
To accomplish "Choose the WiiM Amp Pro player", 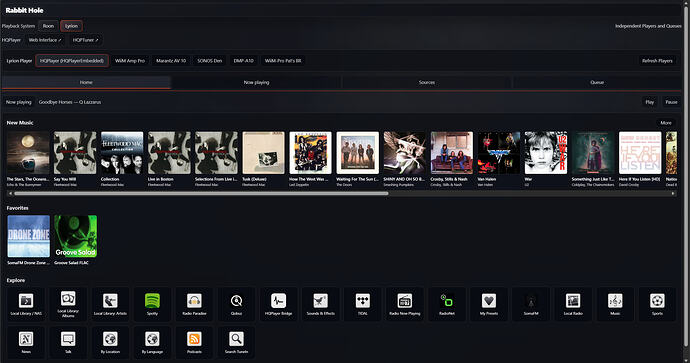I will point(130,61).
